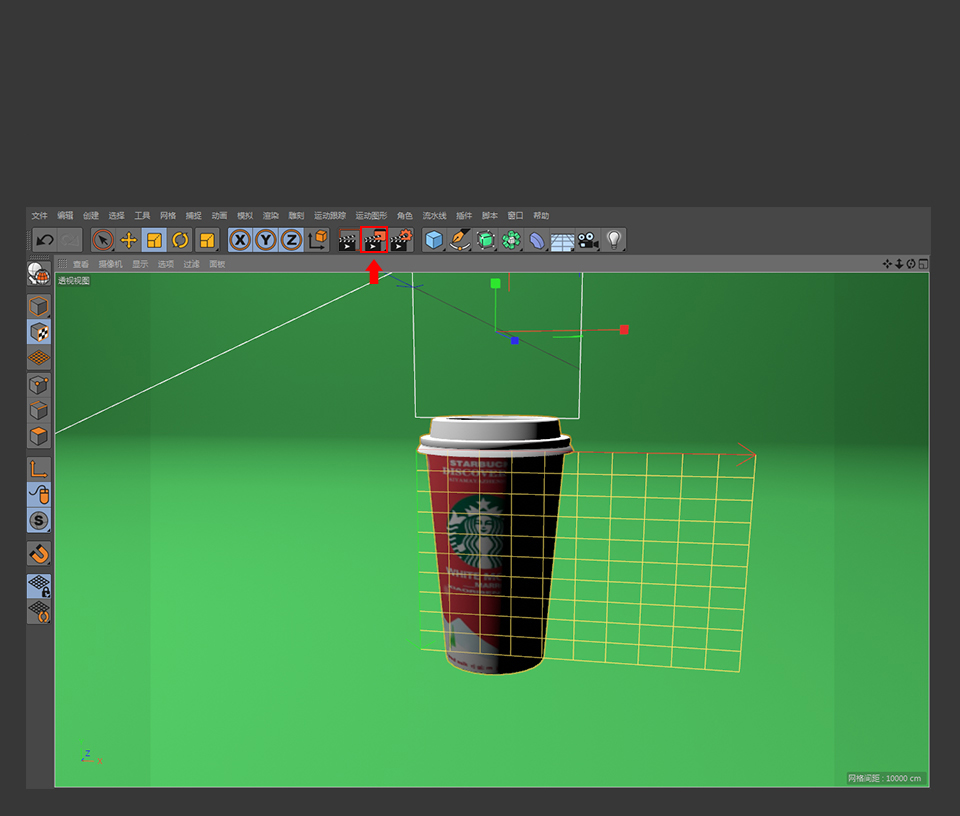Toggle Viewport Solo S icon
Screen dimensions: 960x816
(x=39, y=521)
